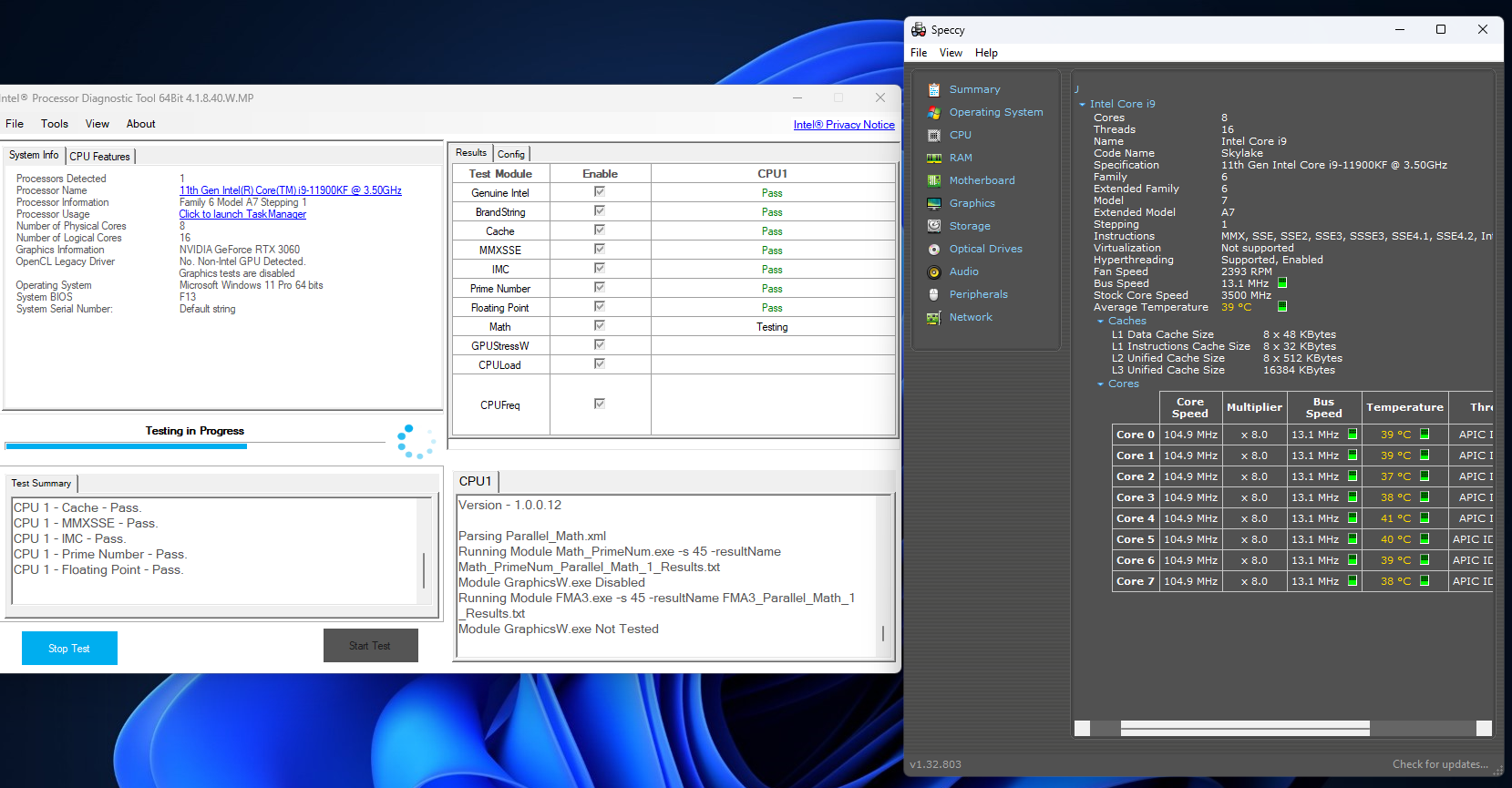Screen dimensions: 1512x788
Task: Toggle the MMXSSE enable checkbox
Action: pos(600,249)
